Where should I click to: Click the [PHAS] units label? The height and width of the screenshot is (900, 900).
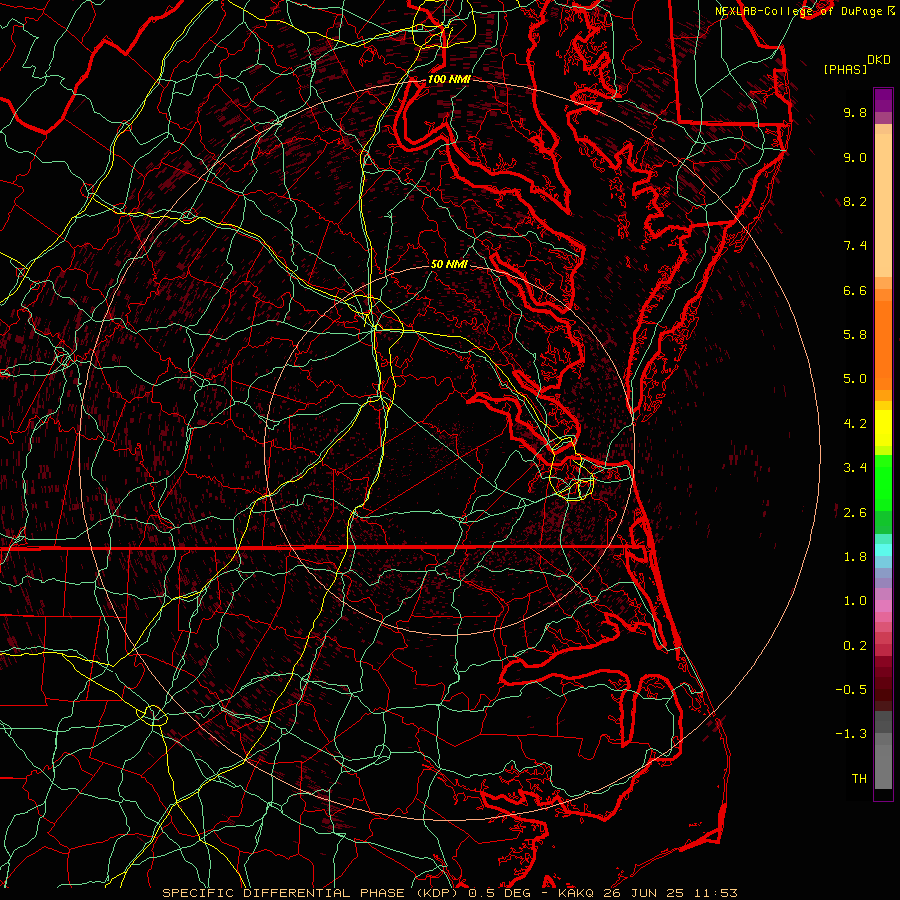tap(845, 69)
